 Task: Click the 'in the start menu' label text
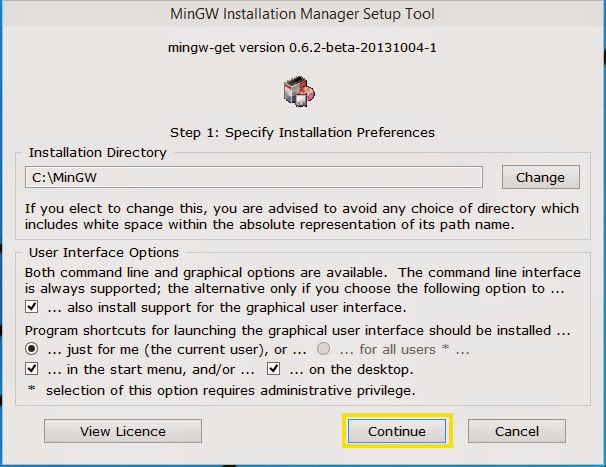pos(151,370)
